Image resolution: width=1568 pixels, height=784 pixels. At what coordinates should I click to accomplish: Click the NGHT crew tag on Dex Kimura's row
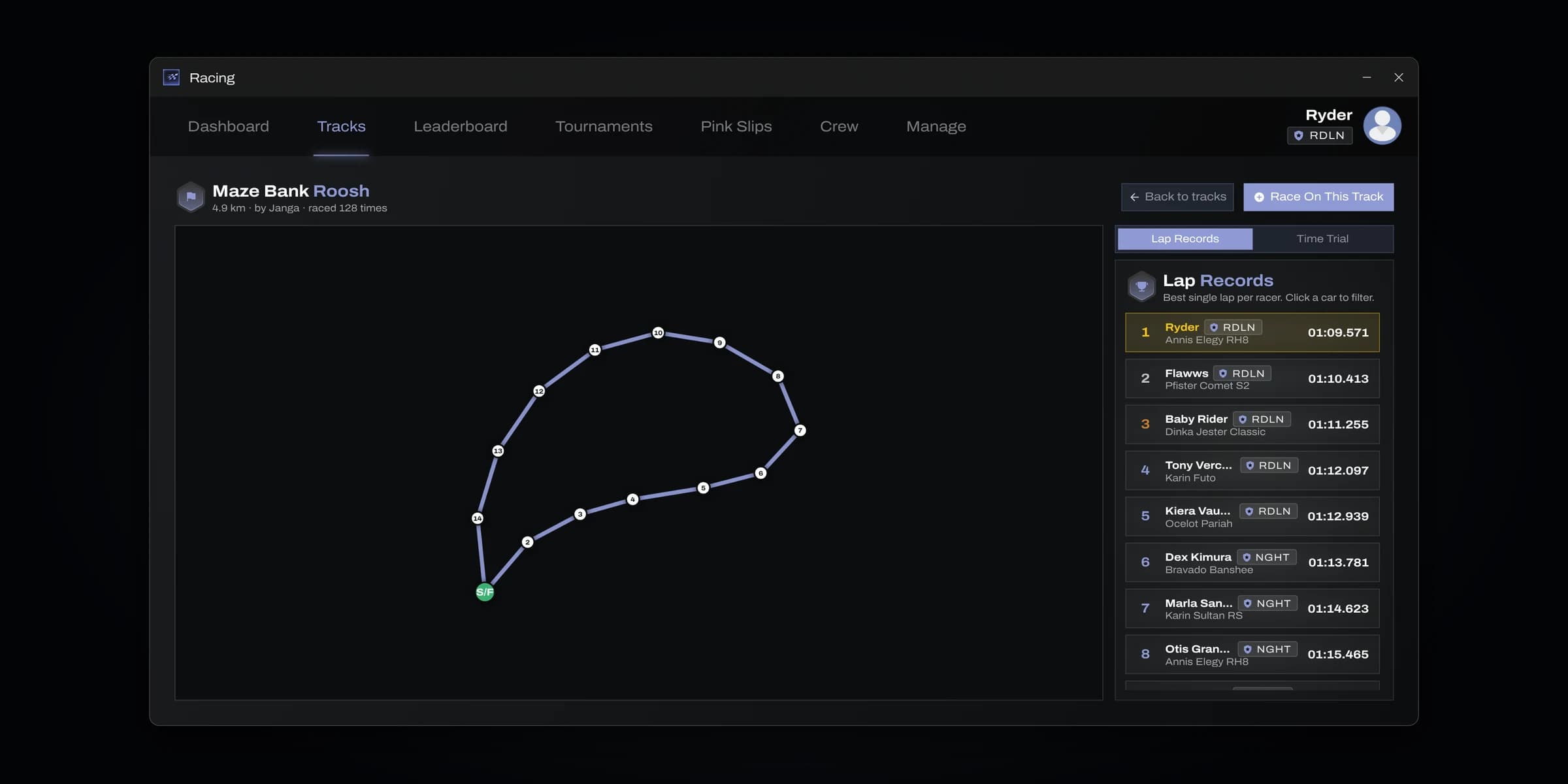tap(1266, 557)
